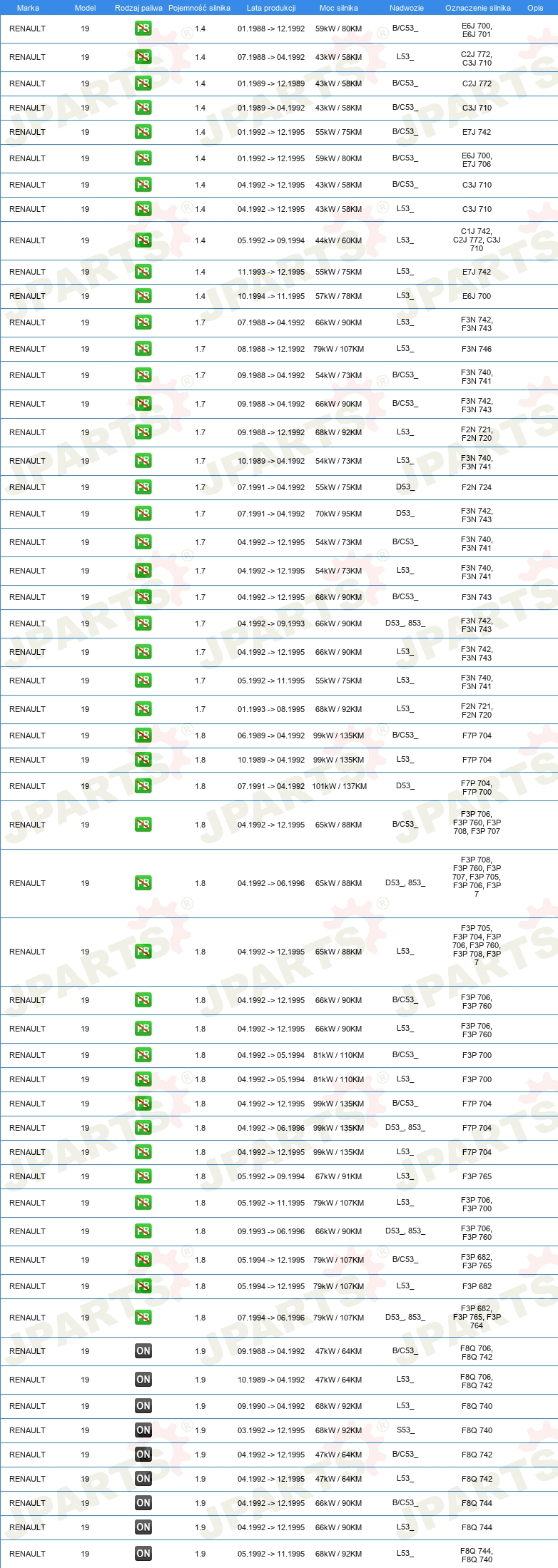Click the petrol icon in the 09.1993 -> 06.1996 row

[143, 1231]
